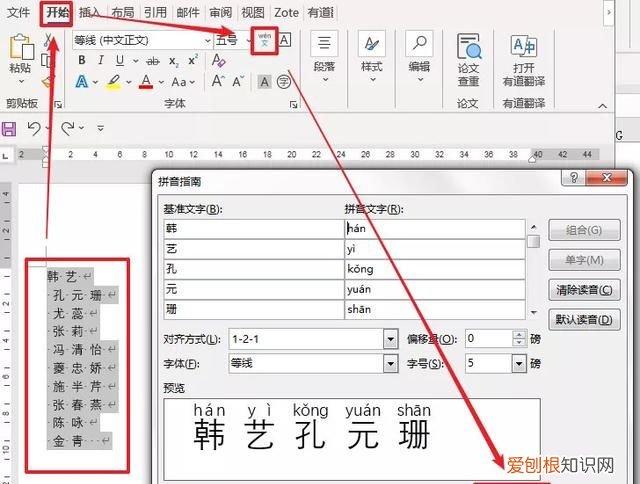Switch to the View (视图) tab

pyautogui.click(x=253, y=12)
